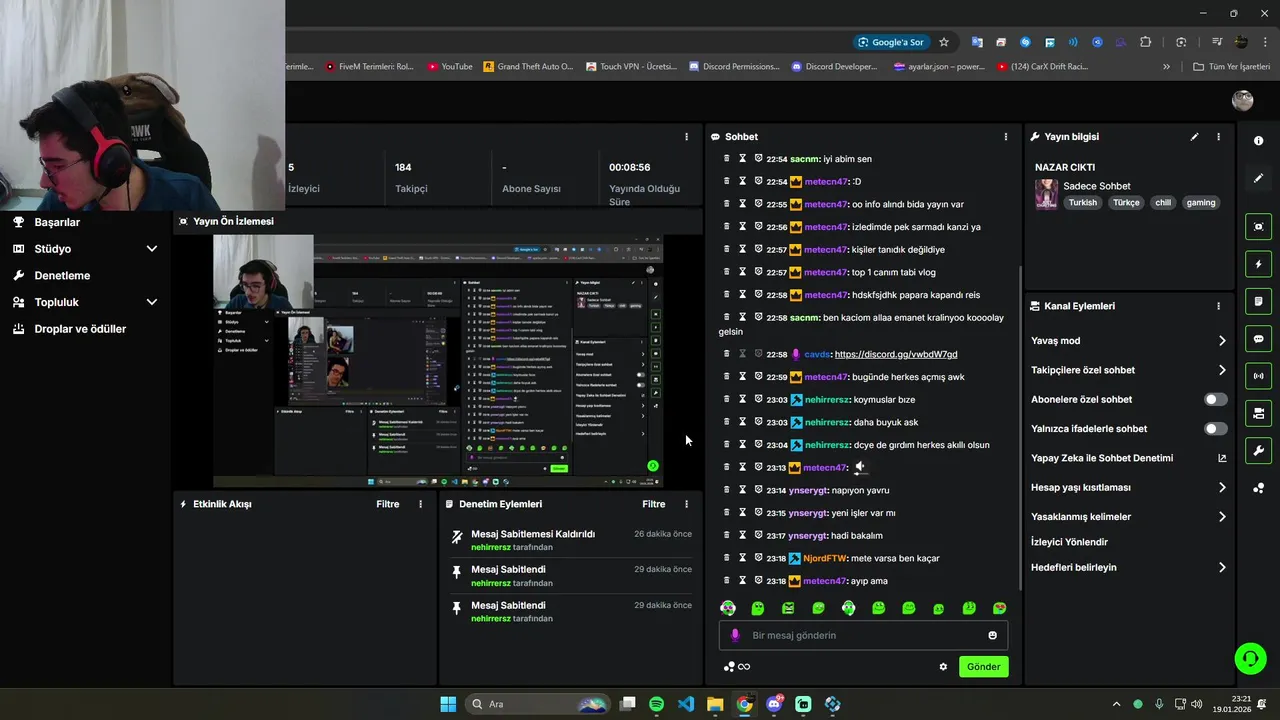Screen dimensions: 1280x720
Task: Click the wrench icon in right sidebar
Action: 1258,451
